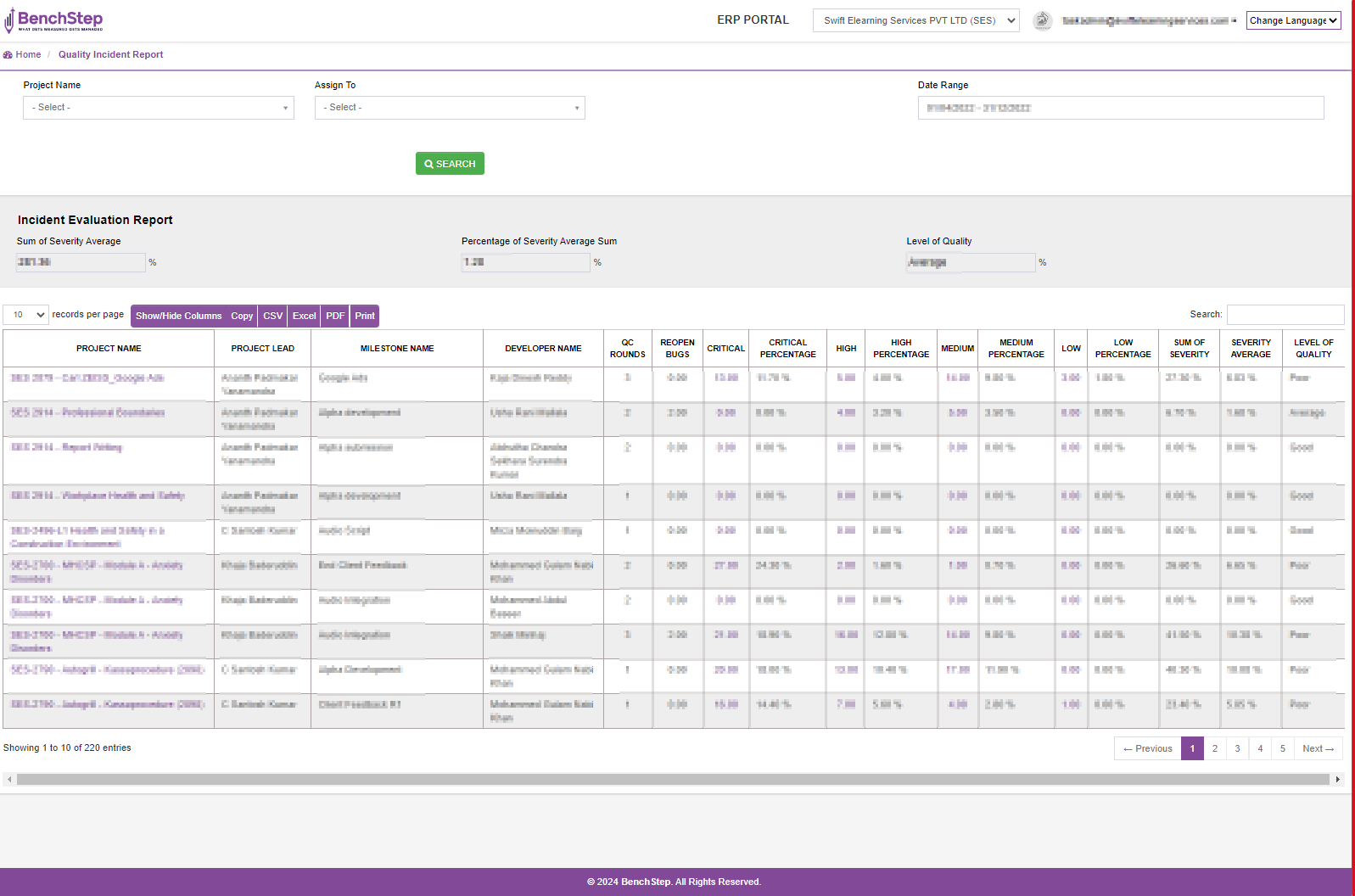
Task: Sort by LEVEL OF QUALITY column header
Action: point(1313,349)
